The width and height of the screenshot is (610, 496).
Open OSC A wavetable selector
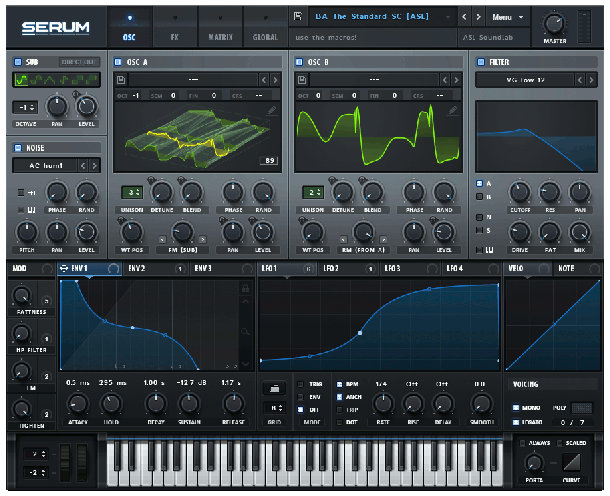coord(193,80)
